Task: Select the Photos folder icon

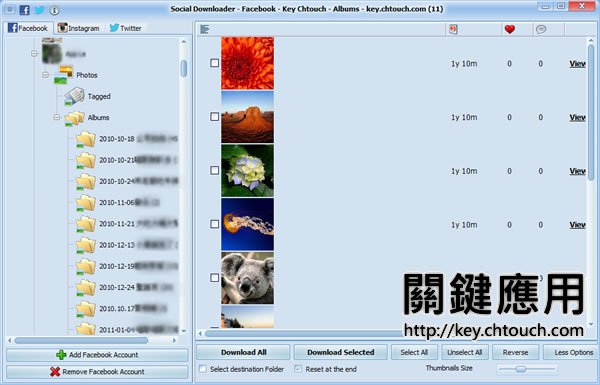Action: coord(63,75)
